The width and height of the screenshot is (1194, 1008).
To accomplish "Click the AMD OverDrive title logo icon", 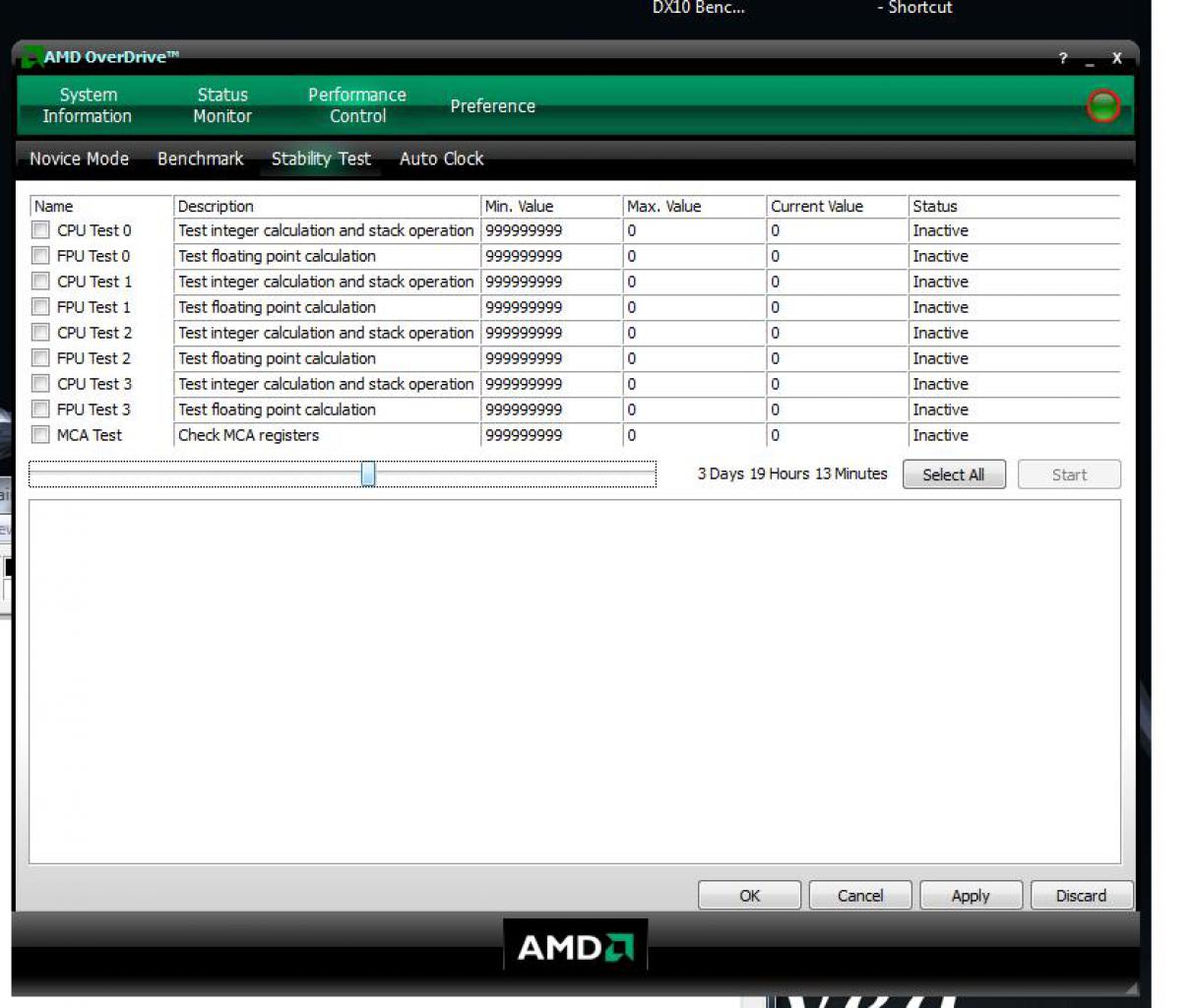I will [31, 57].
